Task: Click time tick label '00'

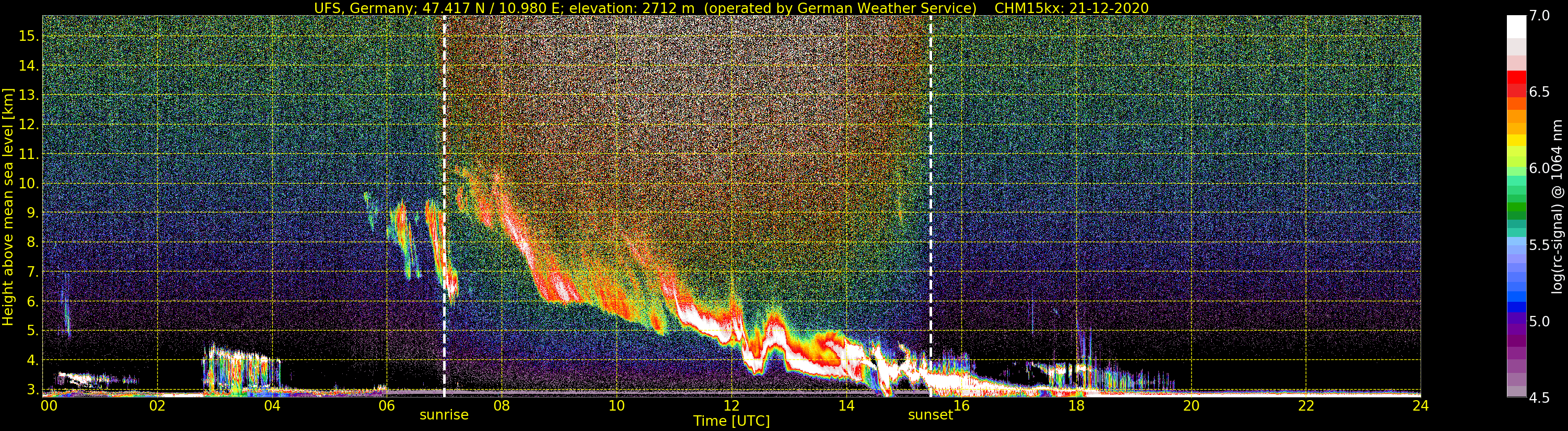Action: [49, 405]
